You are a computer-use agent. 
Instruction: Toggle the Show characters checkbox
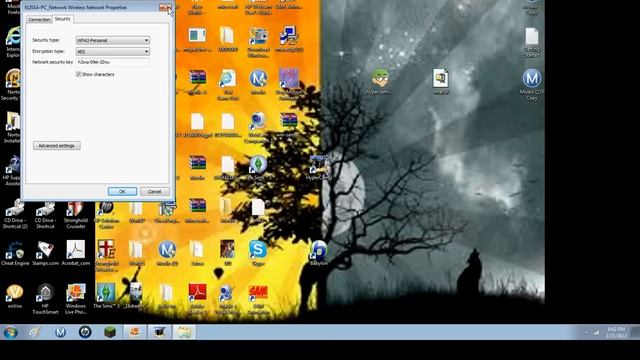coord(78,74)
